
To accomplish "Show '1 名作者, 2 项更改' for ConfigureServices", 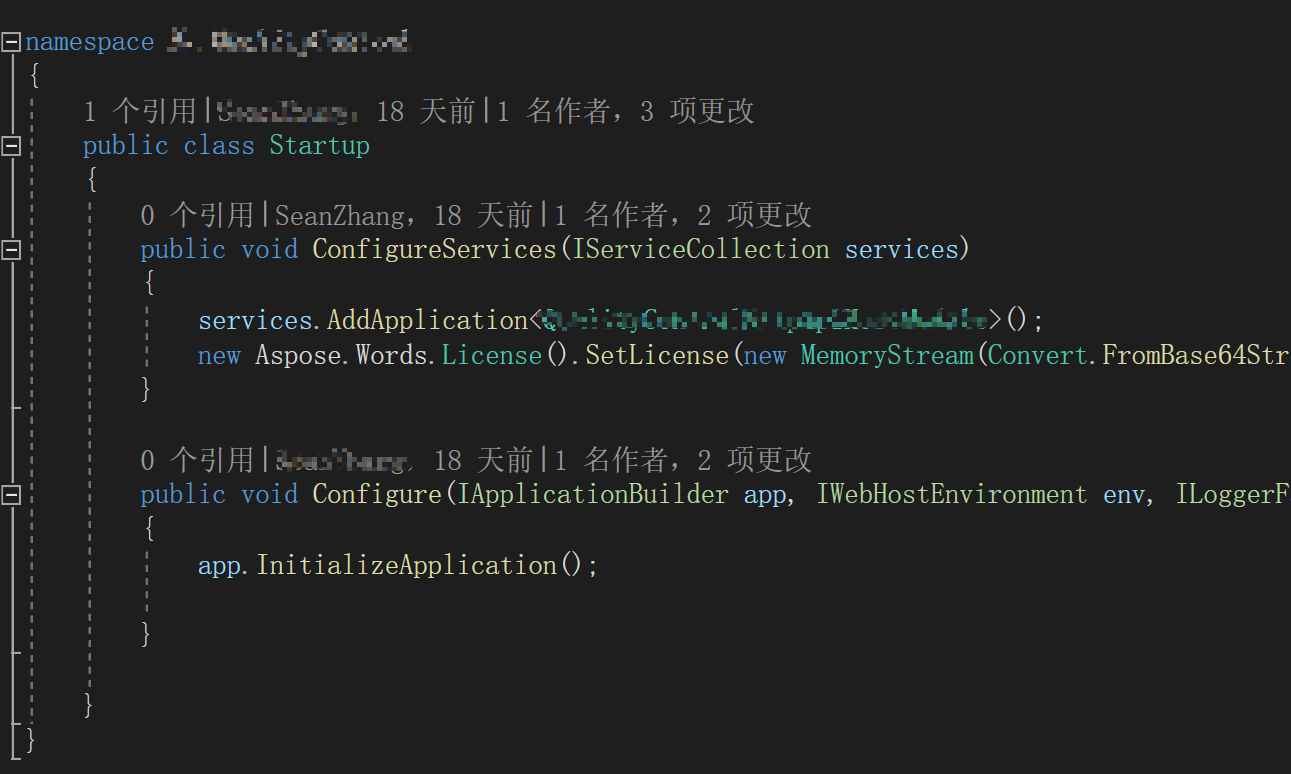I will pos(683,214).
